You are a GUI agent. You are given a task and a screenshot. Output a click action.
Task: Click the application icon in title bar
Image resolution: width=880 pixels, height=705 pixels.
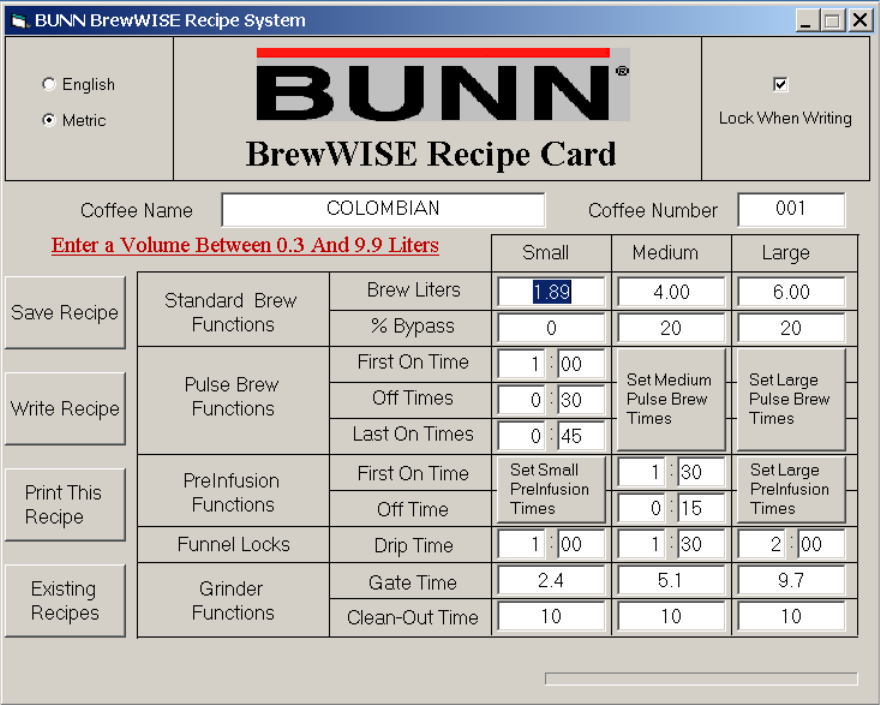tap(19, 21)
